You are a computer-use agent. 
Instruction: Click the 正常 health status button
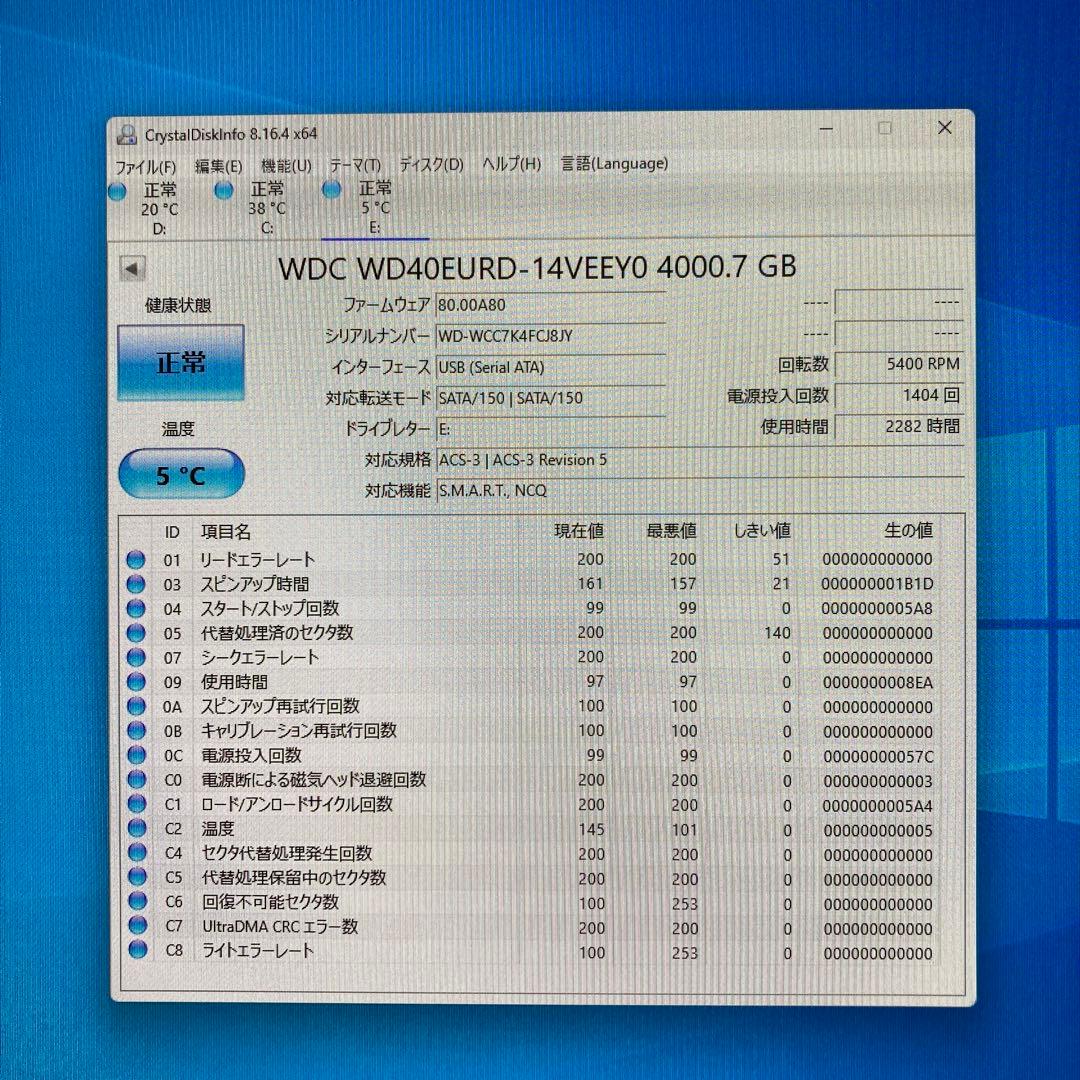(x=180, y=364)
